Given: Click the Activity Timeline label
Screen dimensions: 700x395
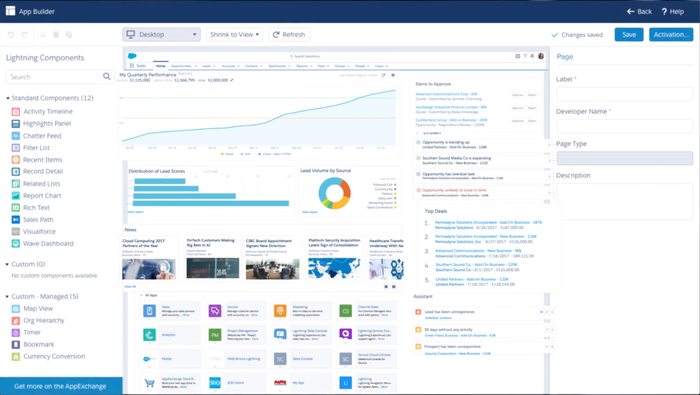Looking at the screenshot, I should coord(48,112).
